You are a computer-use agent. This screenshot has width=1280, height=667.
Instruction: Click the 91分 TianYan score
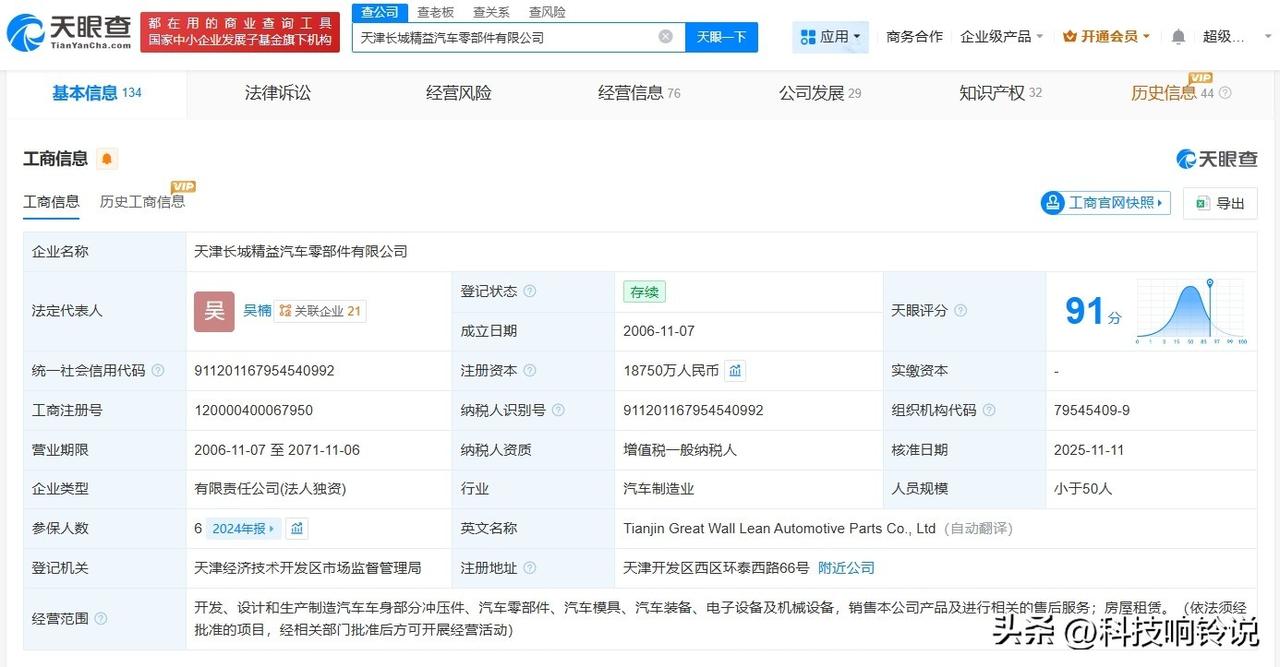coord(1093,312)
